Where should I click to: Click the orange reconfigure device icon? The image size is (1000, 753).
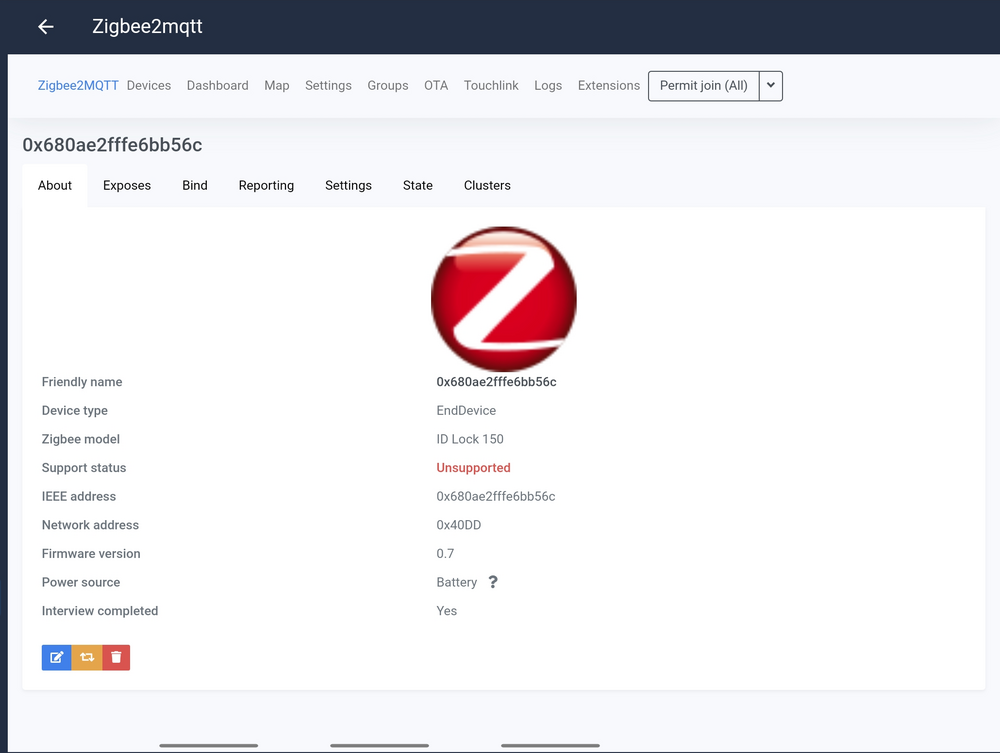tap(87, 657)
